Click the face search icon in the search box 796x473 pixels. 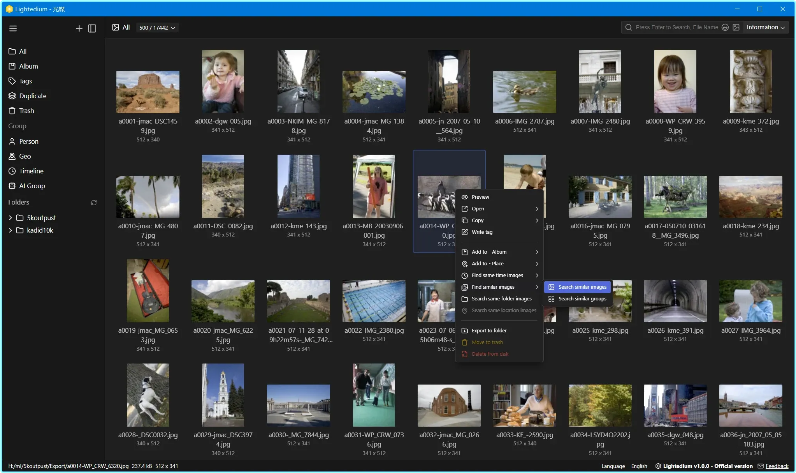point(725,27)
